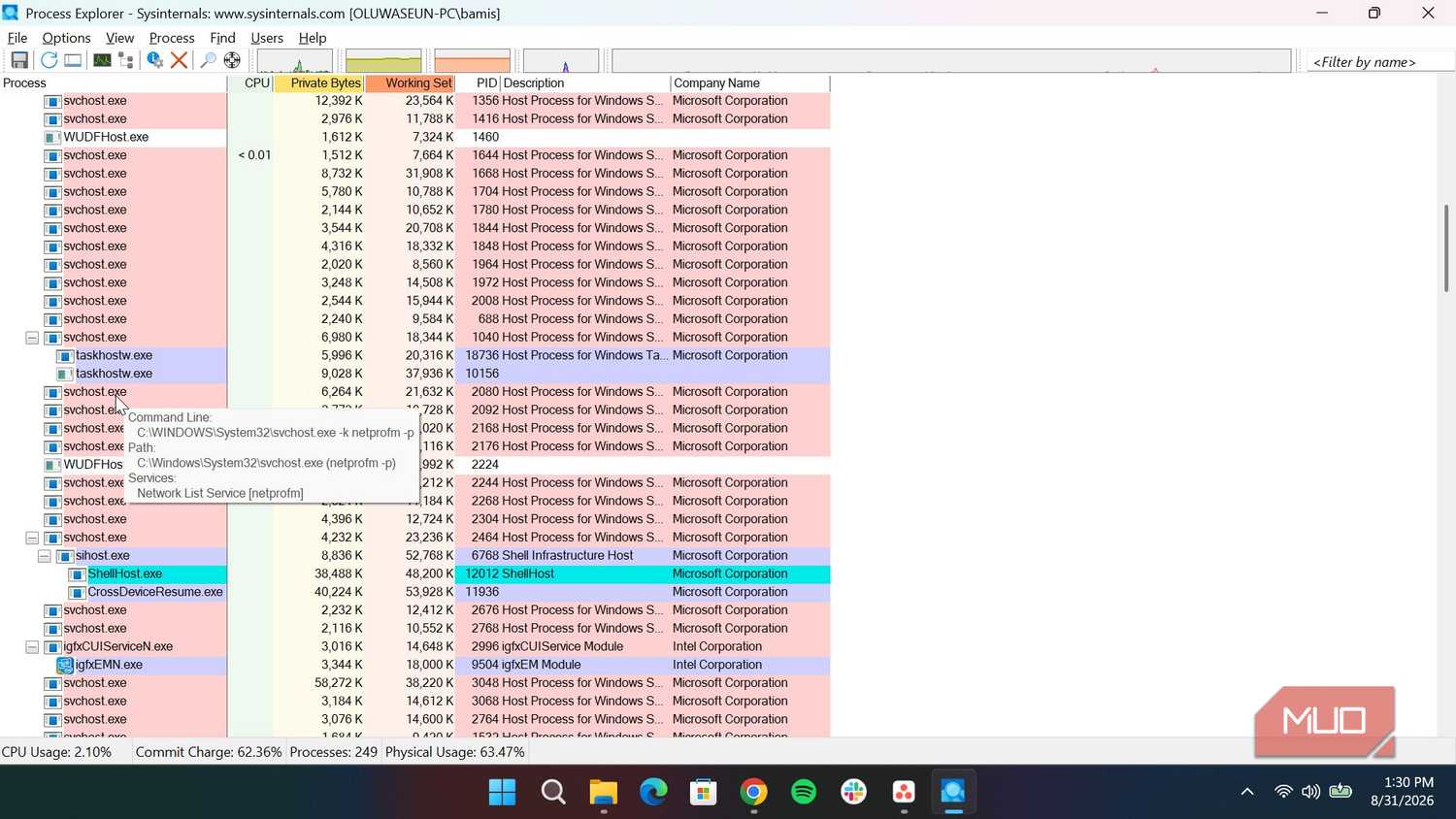The height and width of the screenshot is (819, 1456).
Task: Click the sihost.exe process icon
Action: coord(65,556)
